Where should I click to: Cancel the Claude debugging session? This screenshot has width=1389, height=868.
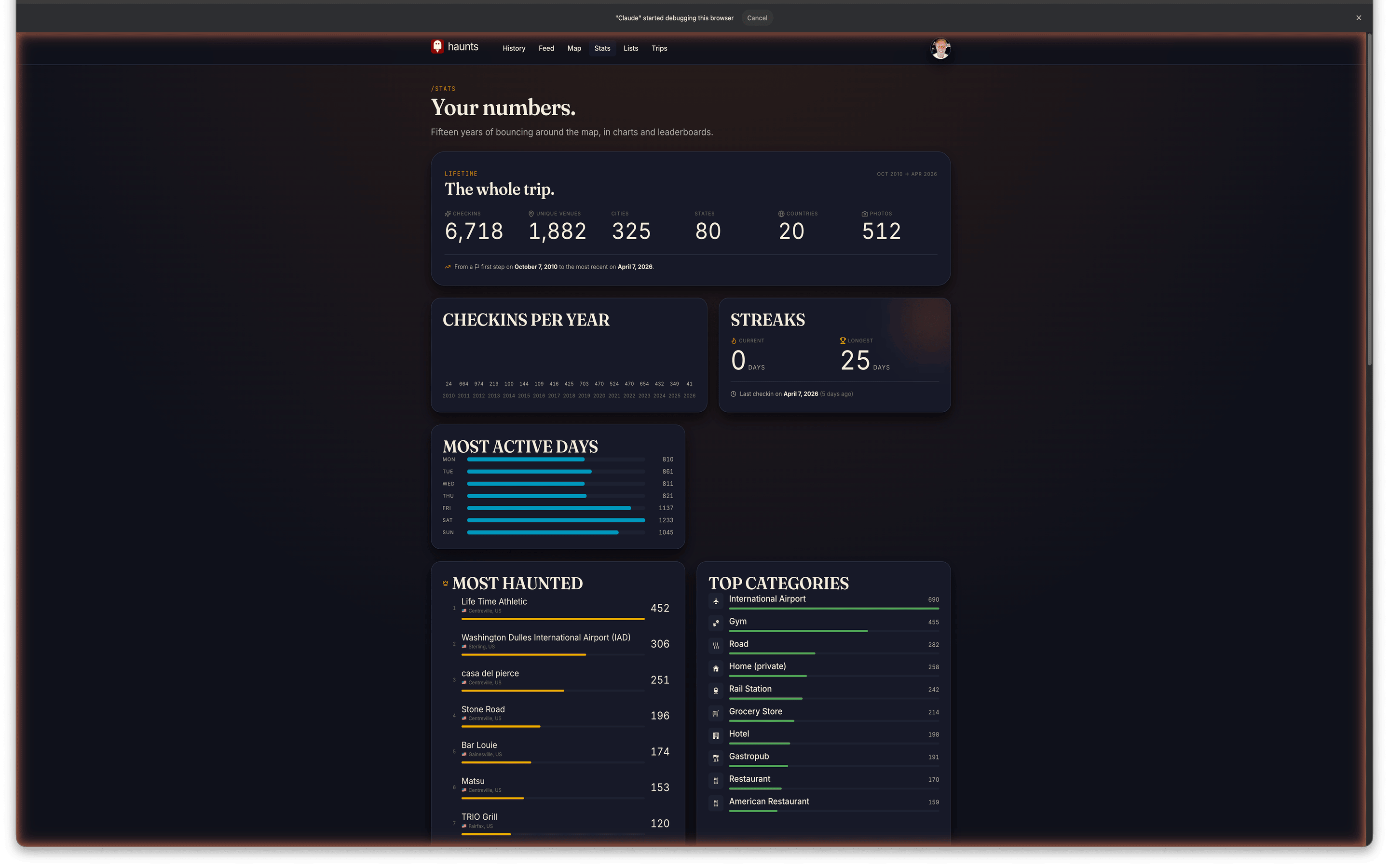coord(757,18)
